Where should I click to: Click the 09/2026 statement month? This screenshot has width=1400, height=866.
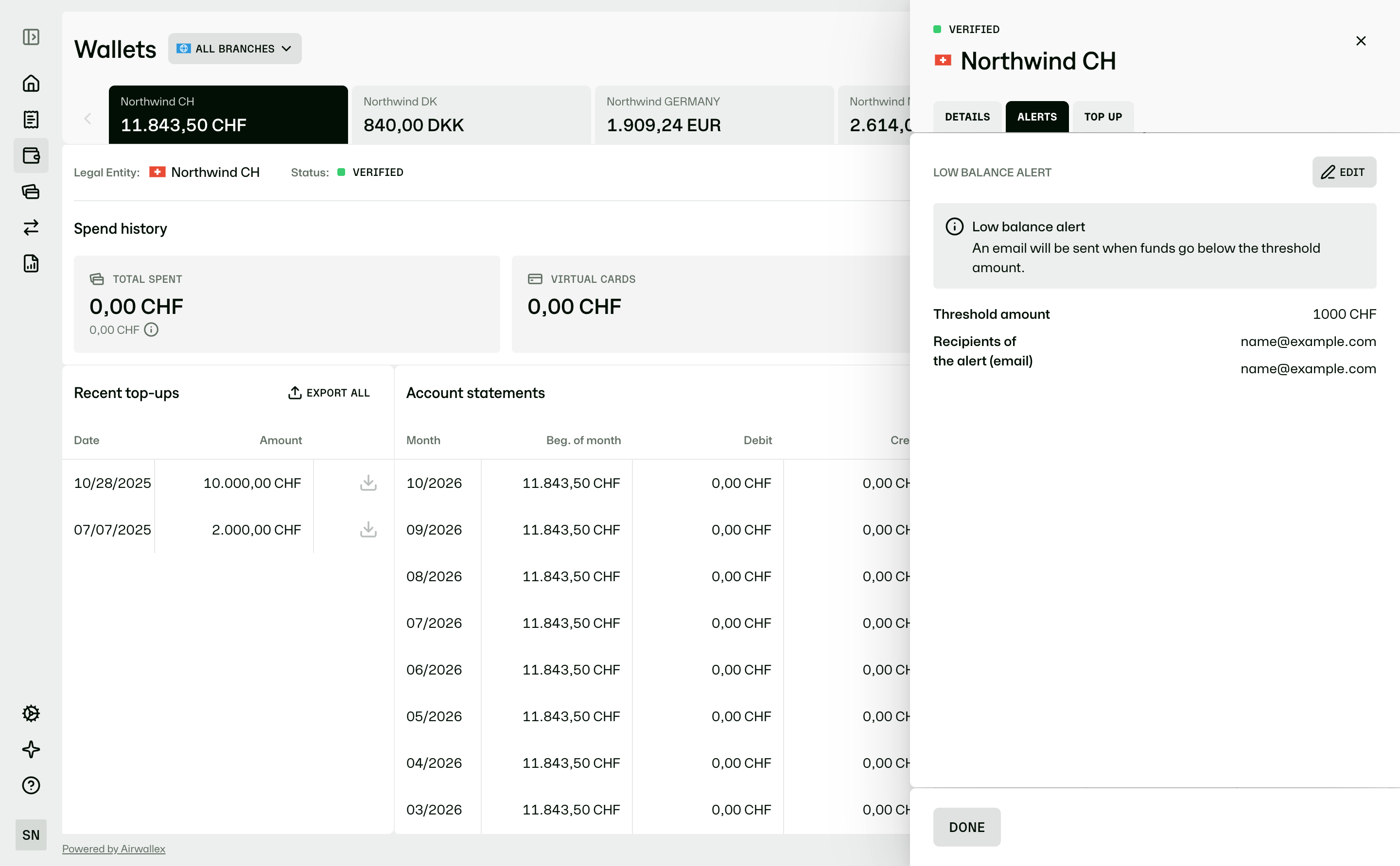coord(434,529)
